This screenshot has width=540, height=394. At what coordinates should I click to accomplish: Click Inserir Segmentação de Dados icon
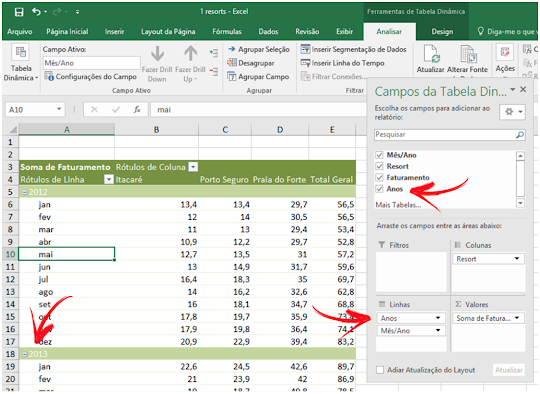coord(305,50)
